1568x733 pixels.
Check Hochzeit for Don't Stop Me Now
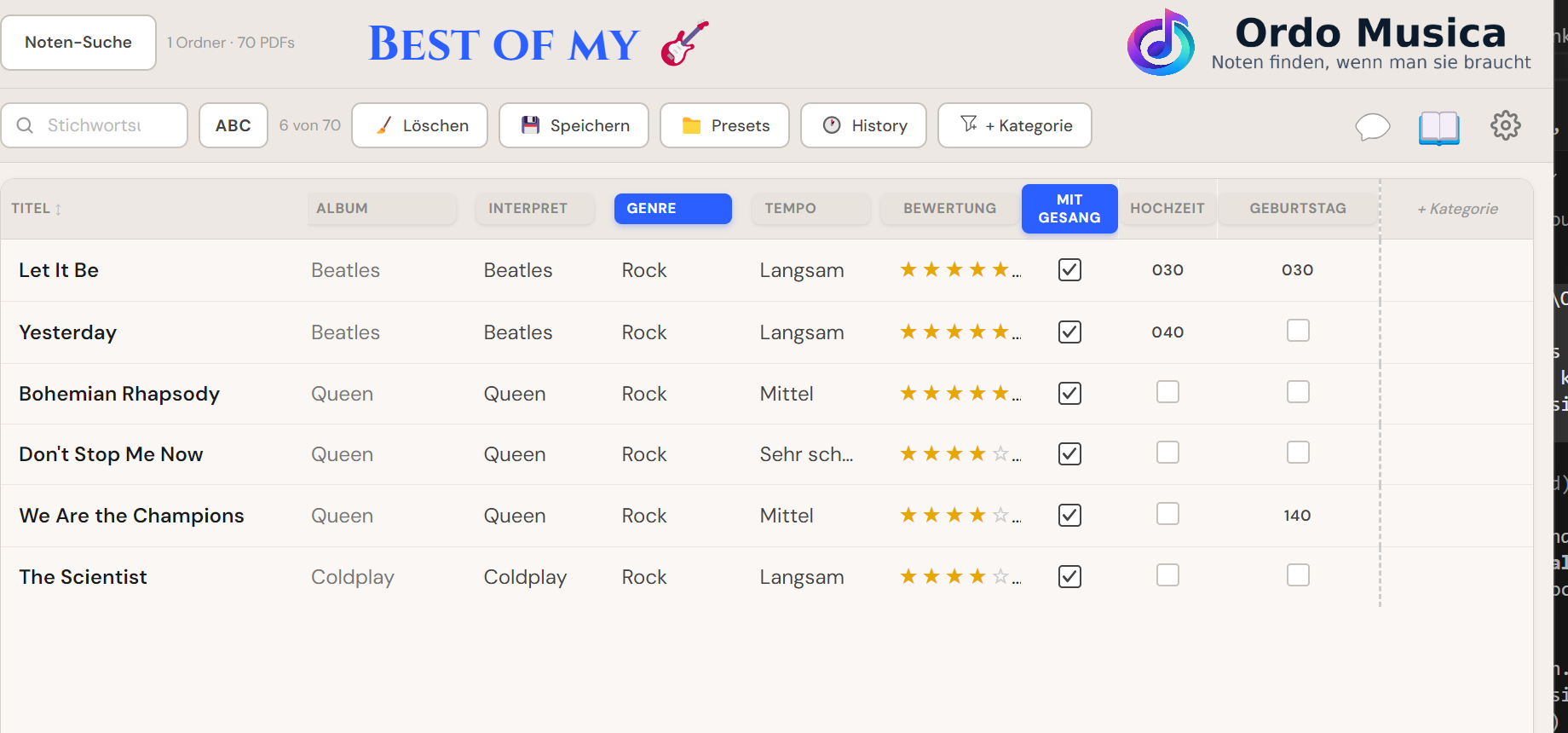pos(1167,453)
